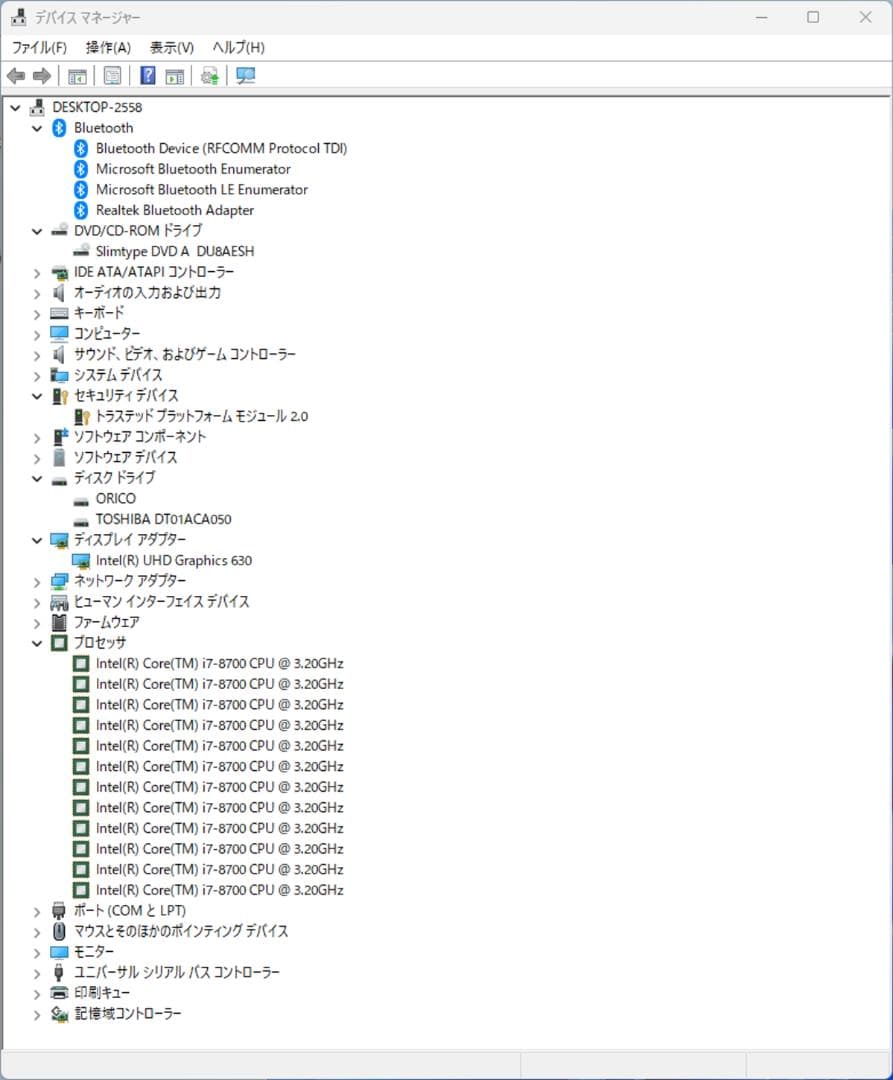The height and width of the screenshot is (1080, 893).
Task: Click the Show/Hide Action Pane toolbar icon
Action: pos(176,76)
